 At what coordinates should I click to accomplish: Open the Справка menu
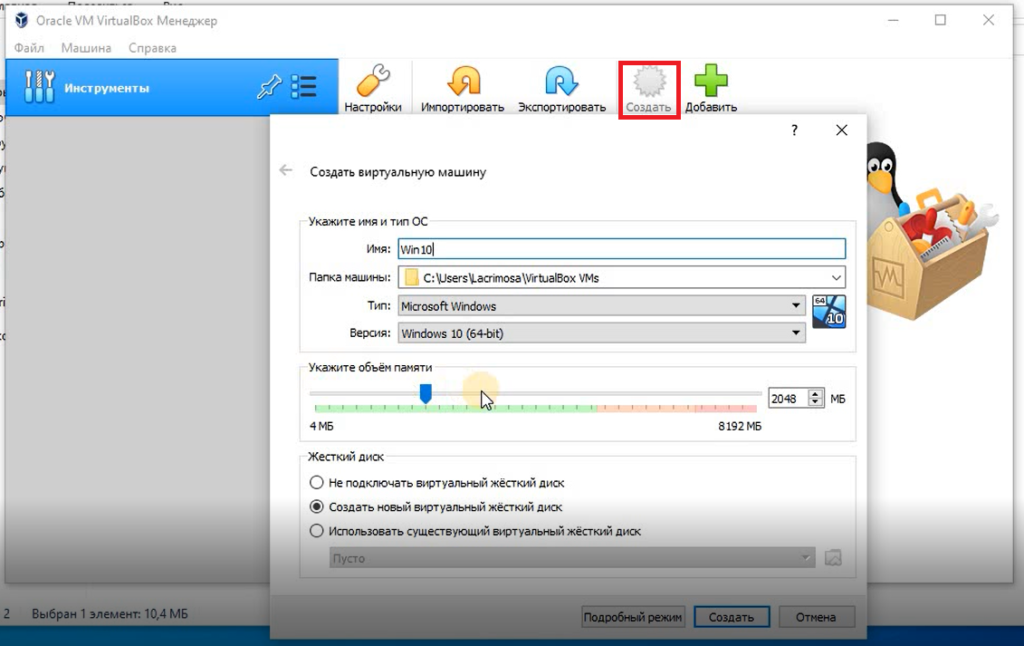[x=152, y=48]
